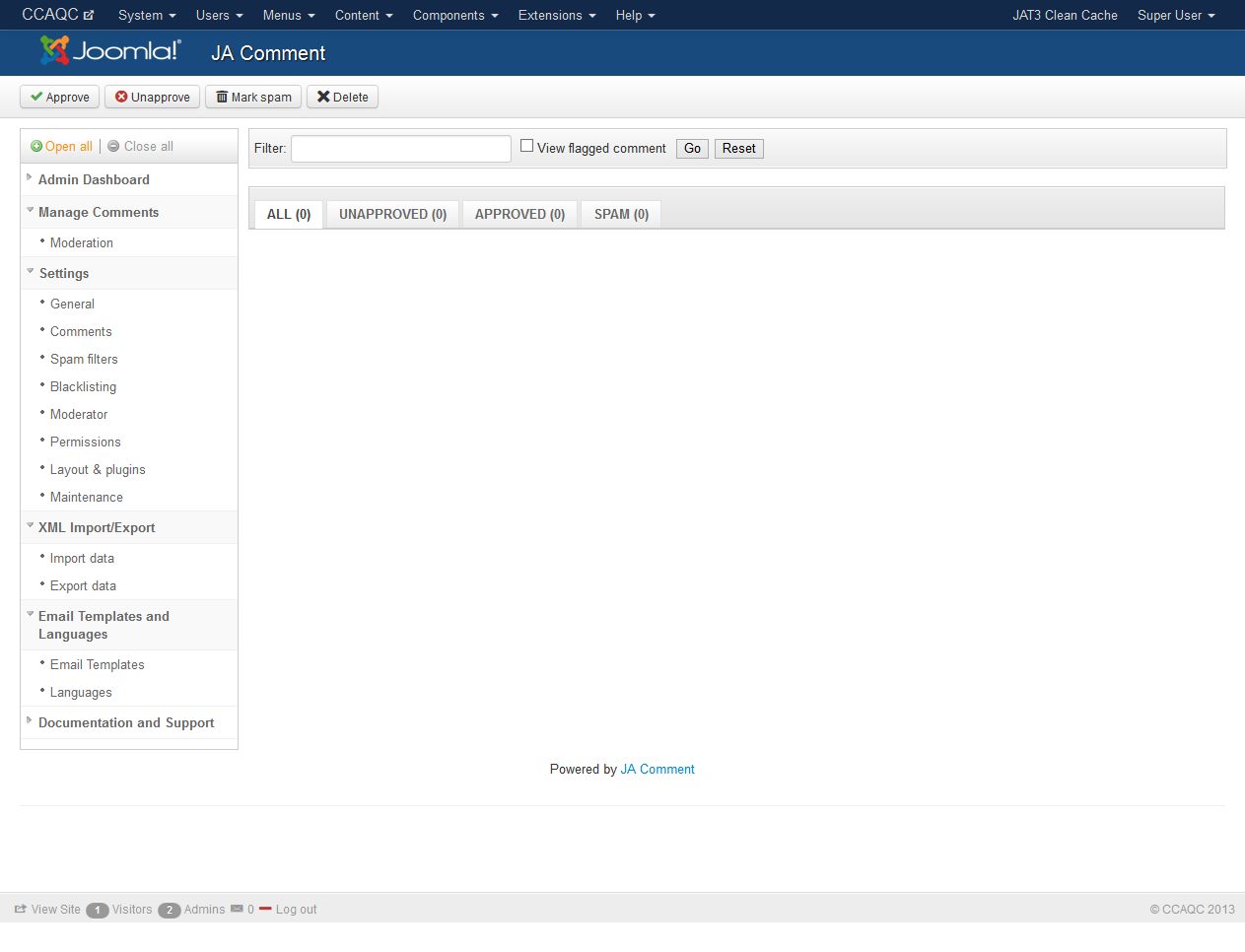Click the green plus Open all icon
This screenshot has height=952, width=1245.
point(36,146)
